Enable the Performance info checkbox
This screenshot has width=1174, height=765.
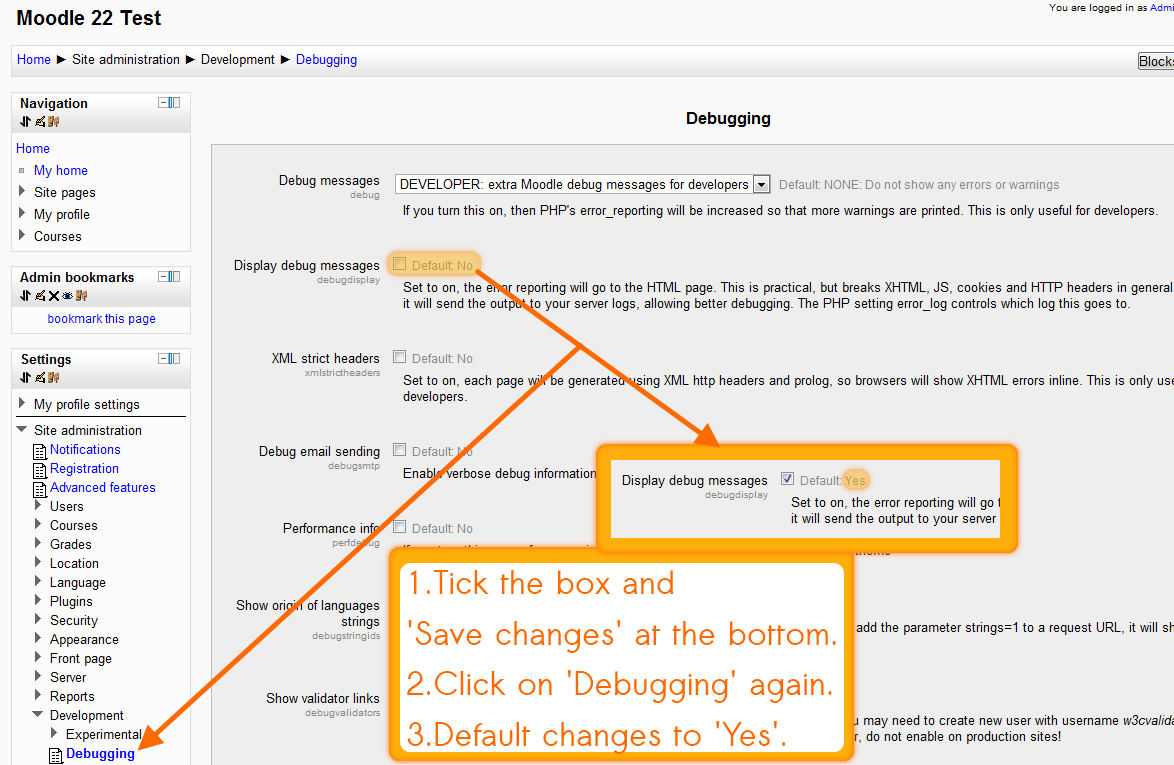(400, 527)
